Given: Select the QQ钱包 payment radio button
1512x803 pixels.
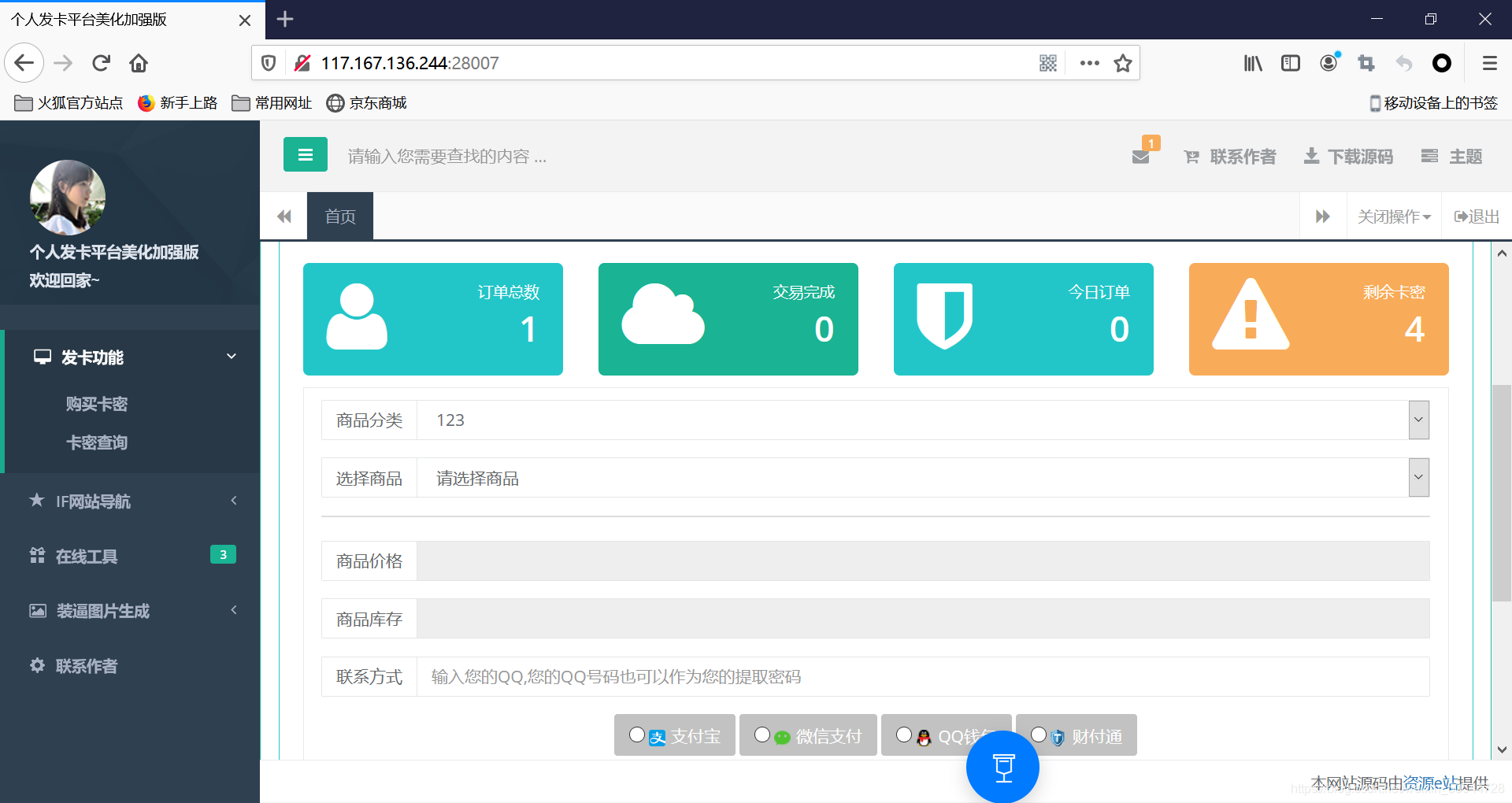Looking at the screenshot, I should (x=904, y=735).
